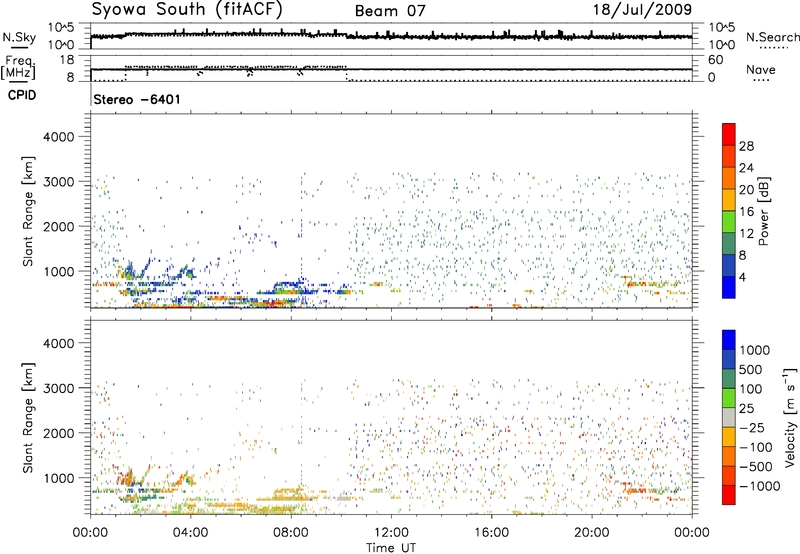Click the '24' value on power scale

click(x=746, y=168)
